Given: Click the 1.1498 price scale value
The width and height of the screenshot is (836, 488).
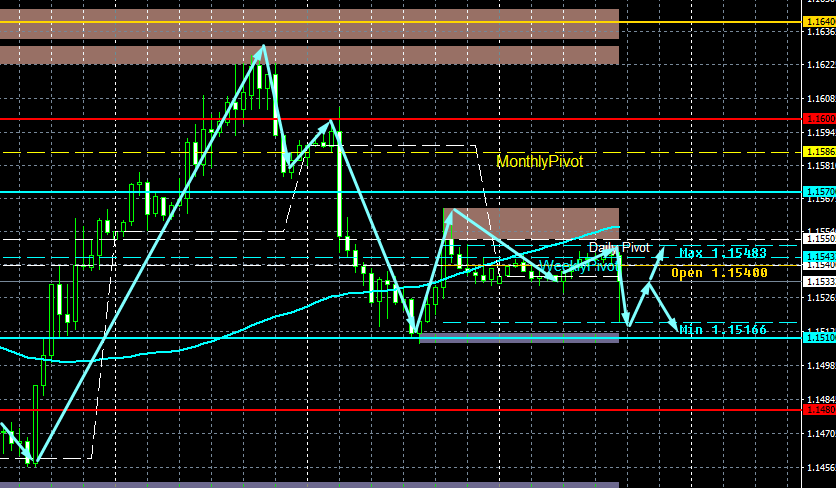Looking at the screenshot, I should click(x=821, y=365).
